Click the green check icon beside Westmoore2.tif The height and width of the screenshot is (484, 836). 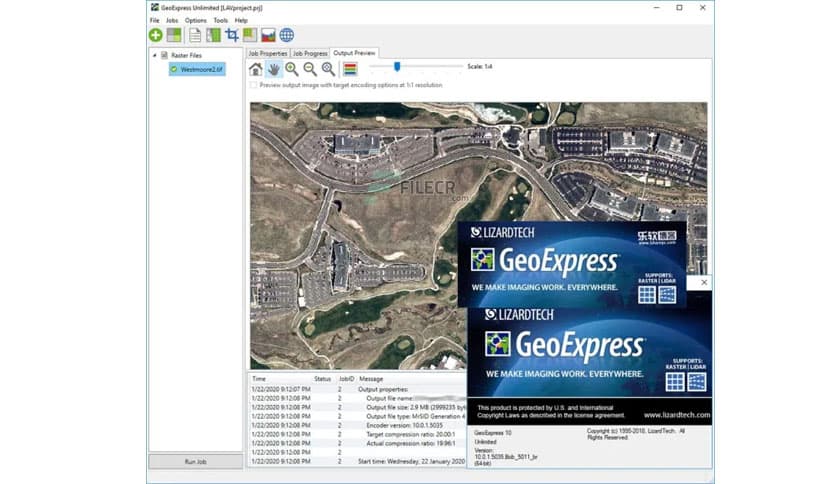click(174, 69)
